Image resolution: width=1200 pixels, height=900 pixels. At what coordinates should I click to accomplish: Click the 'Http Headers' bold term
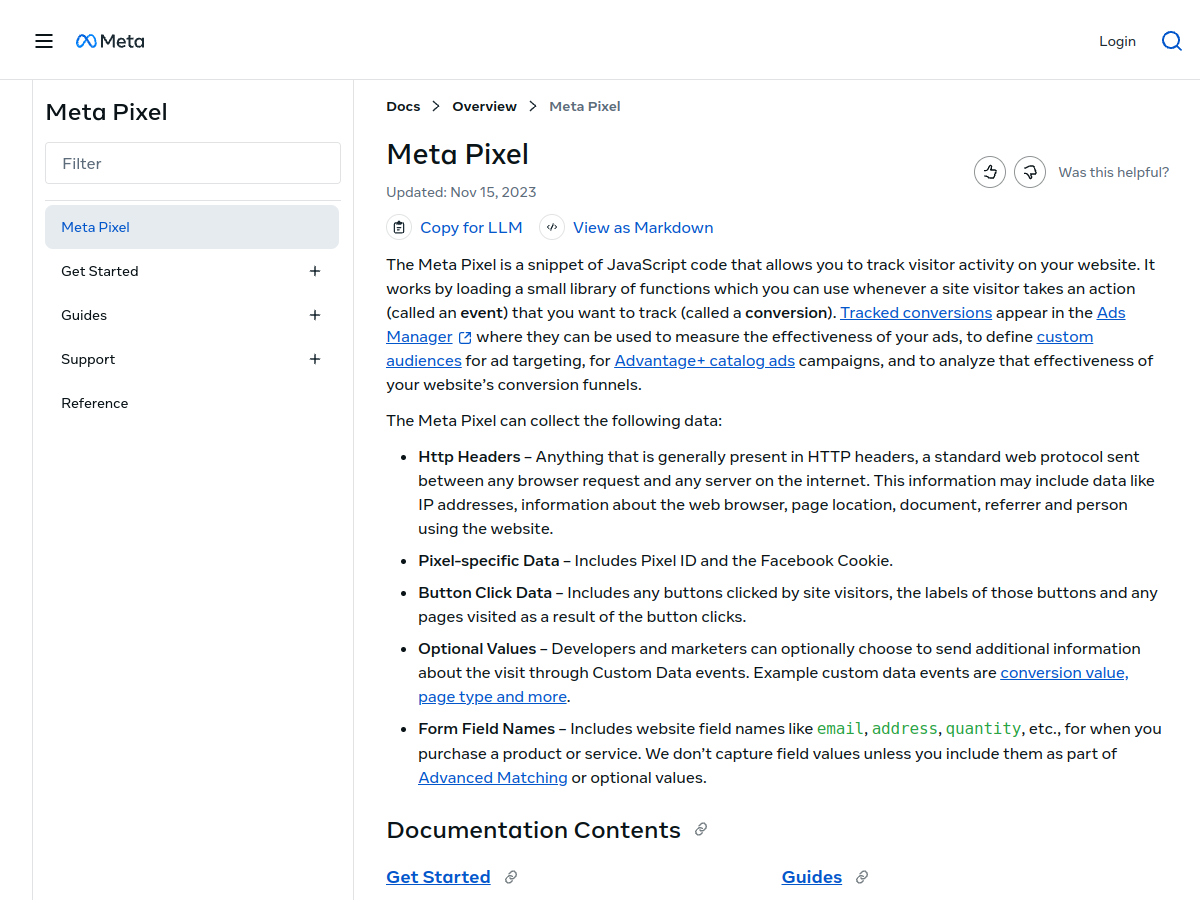[x=469, y=456]
